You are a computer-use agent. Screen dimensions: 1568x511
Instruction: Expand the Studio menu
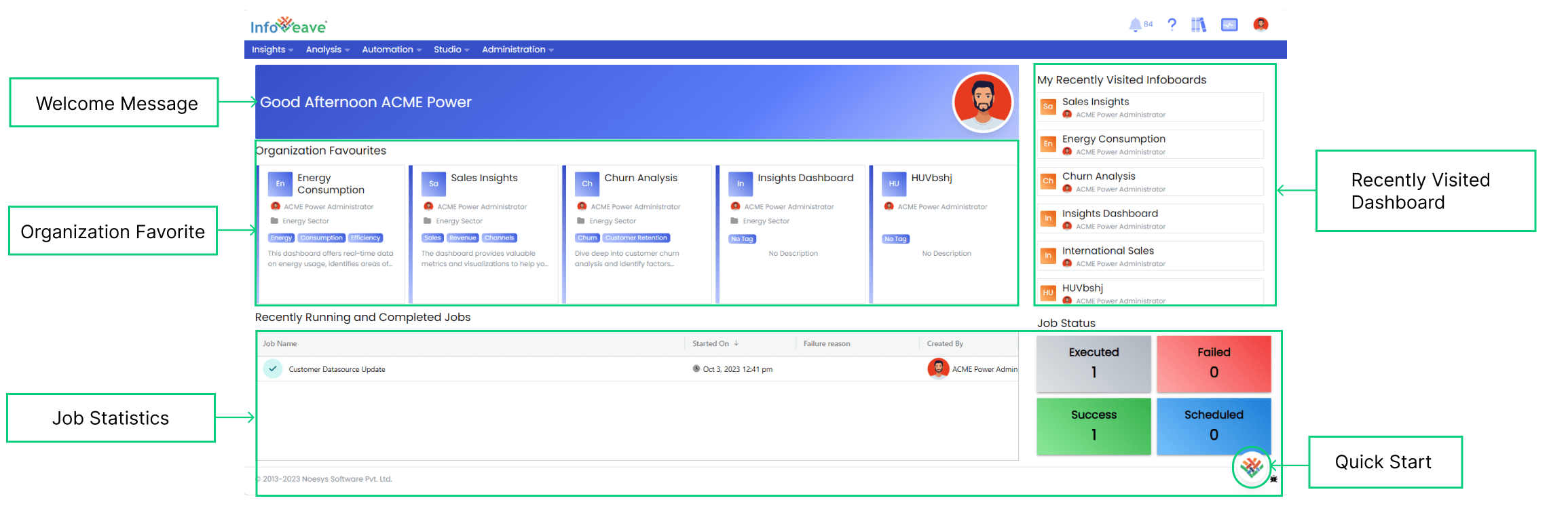tap(451, 50)
